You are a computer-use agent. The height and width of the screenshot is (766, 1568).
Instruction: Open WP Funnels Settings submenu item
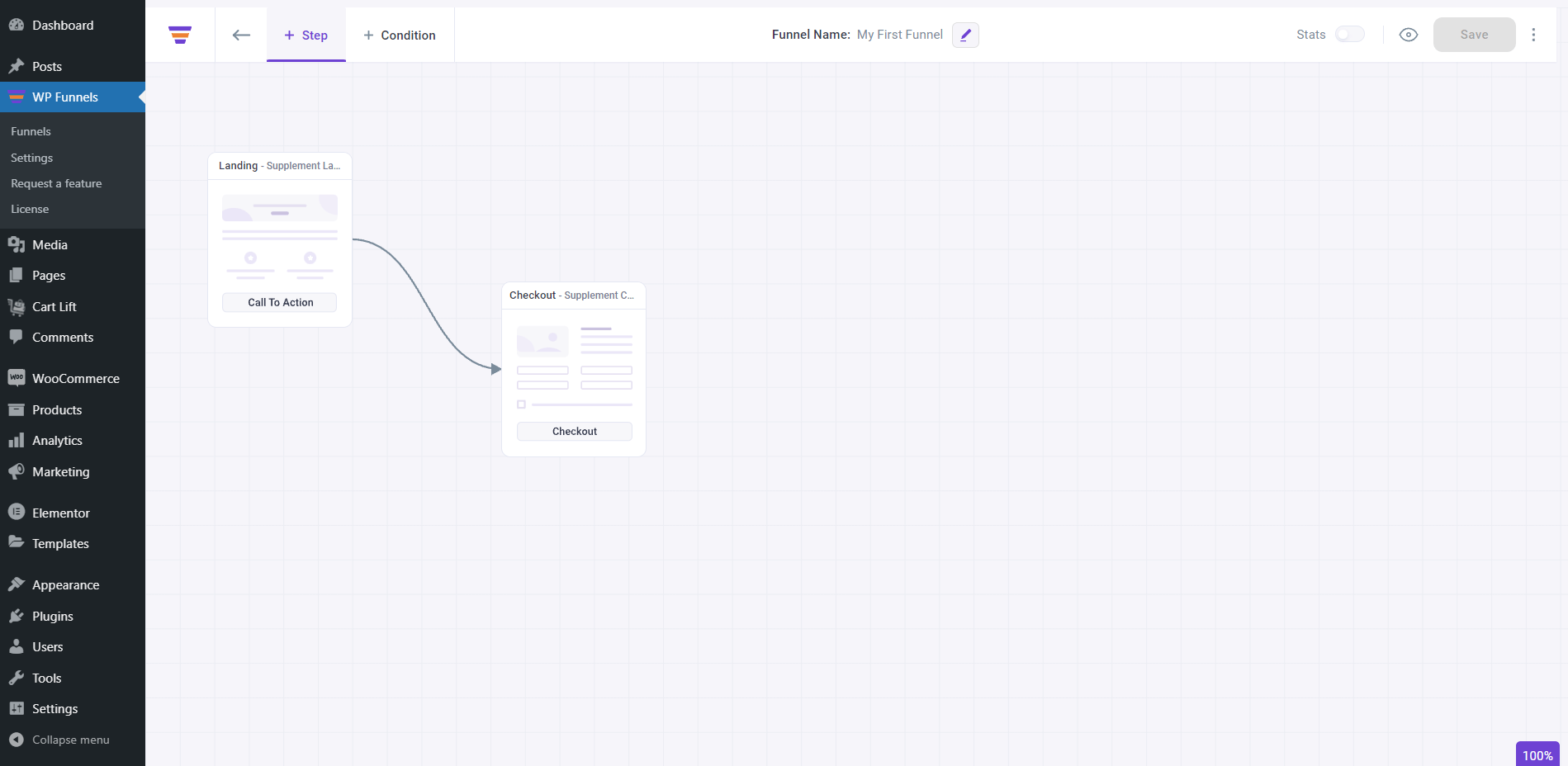coord(31,158)
